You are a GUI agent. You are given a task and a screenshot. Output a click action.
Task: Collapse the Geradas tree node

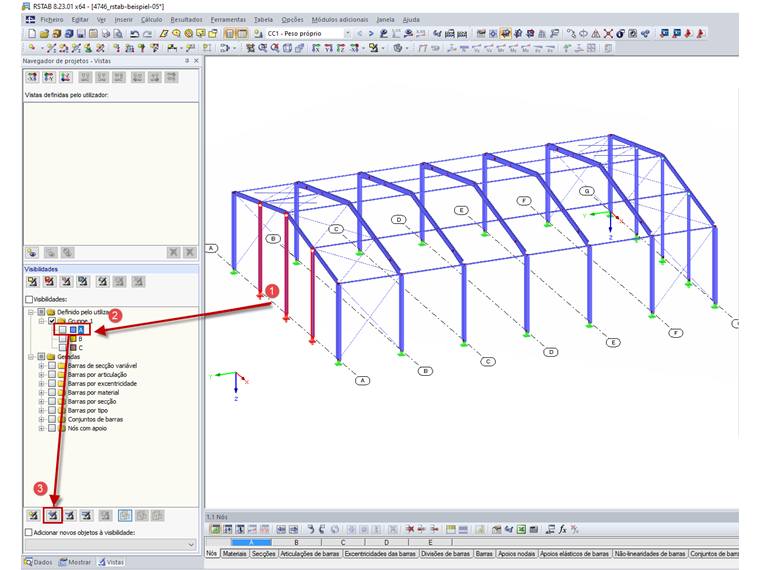(31, 357)
